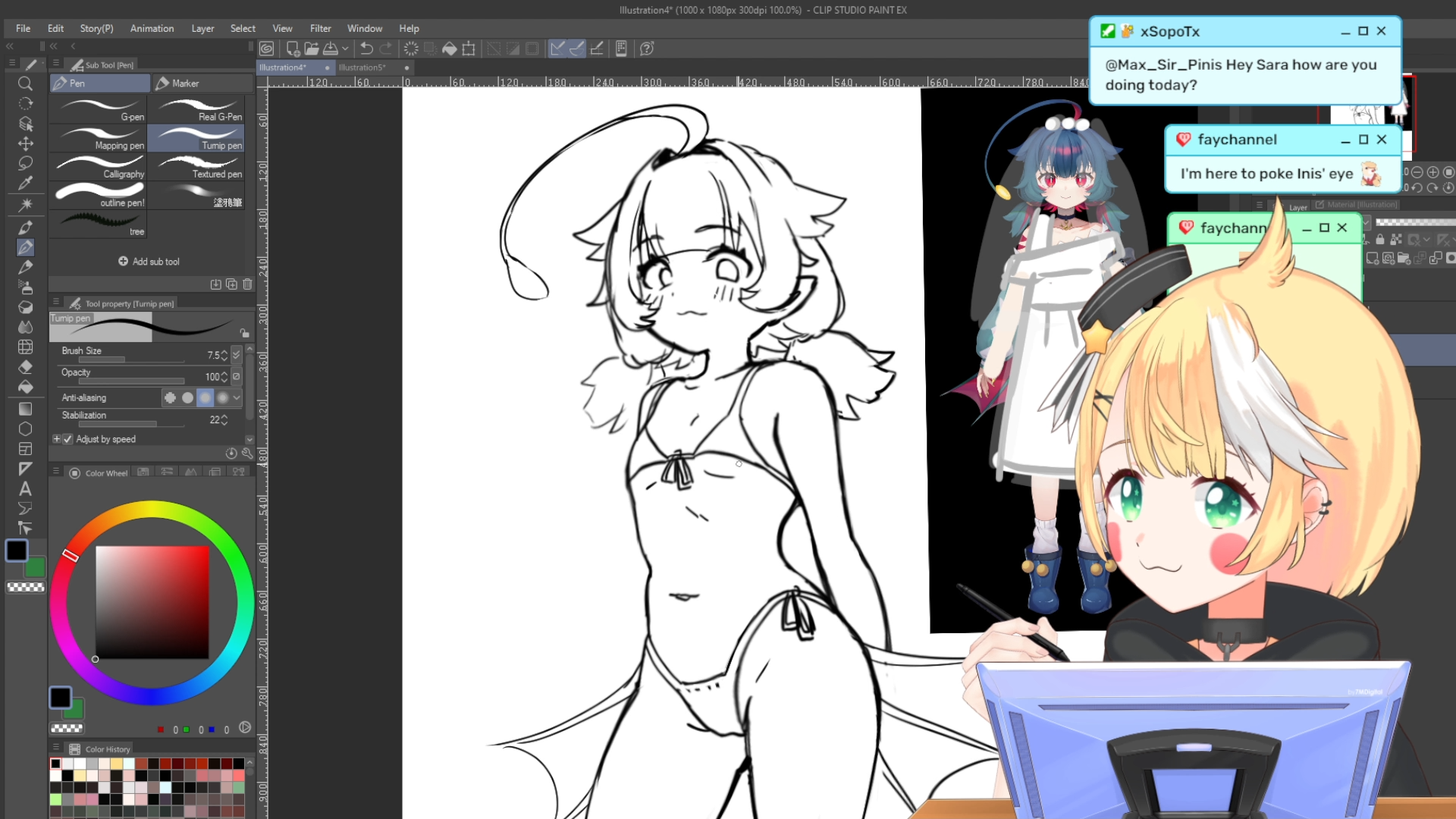Click the Delete sub tool trash icon
The image size is (1456, 819).
coord(247,284)
